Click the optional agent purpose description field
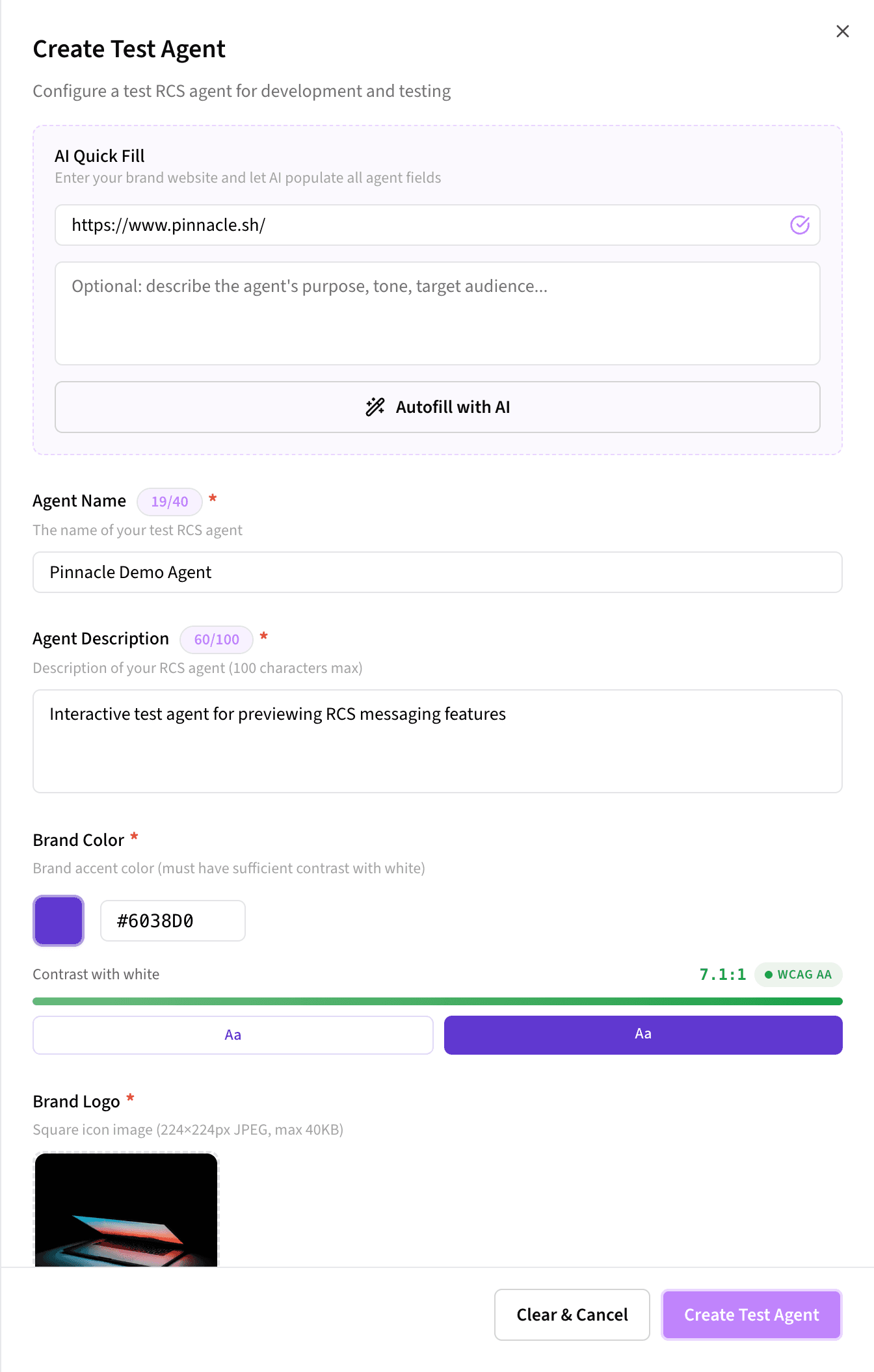 (437, 312)
